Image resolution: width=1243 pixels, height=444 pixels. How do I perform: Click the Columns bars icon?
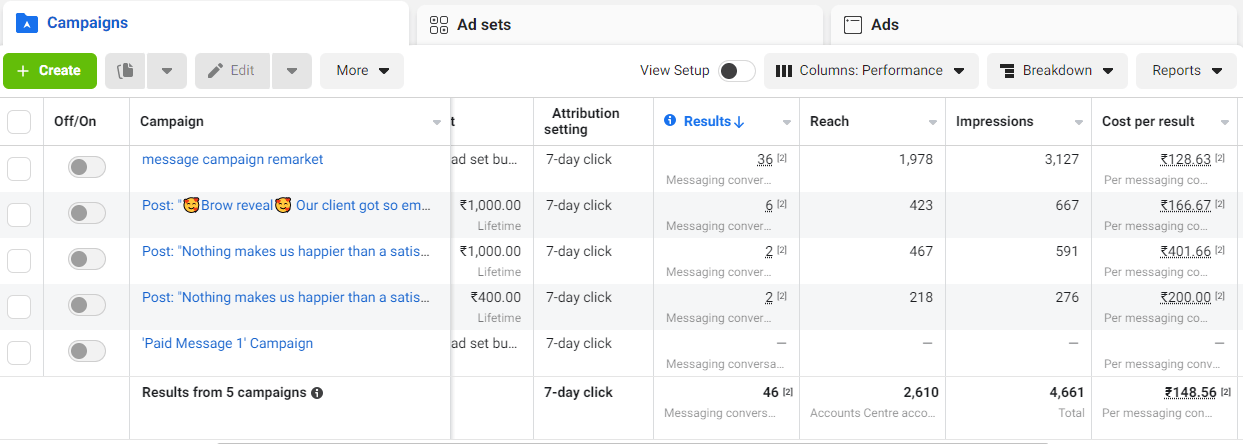tap(784, 71)
